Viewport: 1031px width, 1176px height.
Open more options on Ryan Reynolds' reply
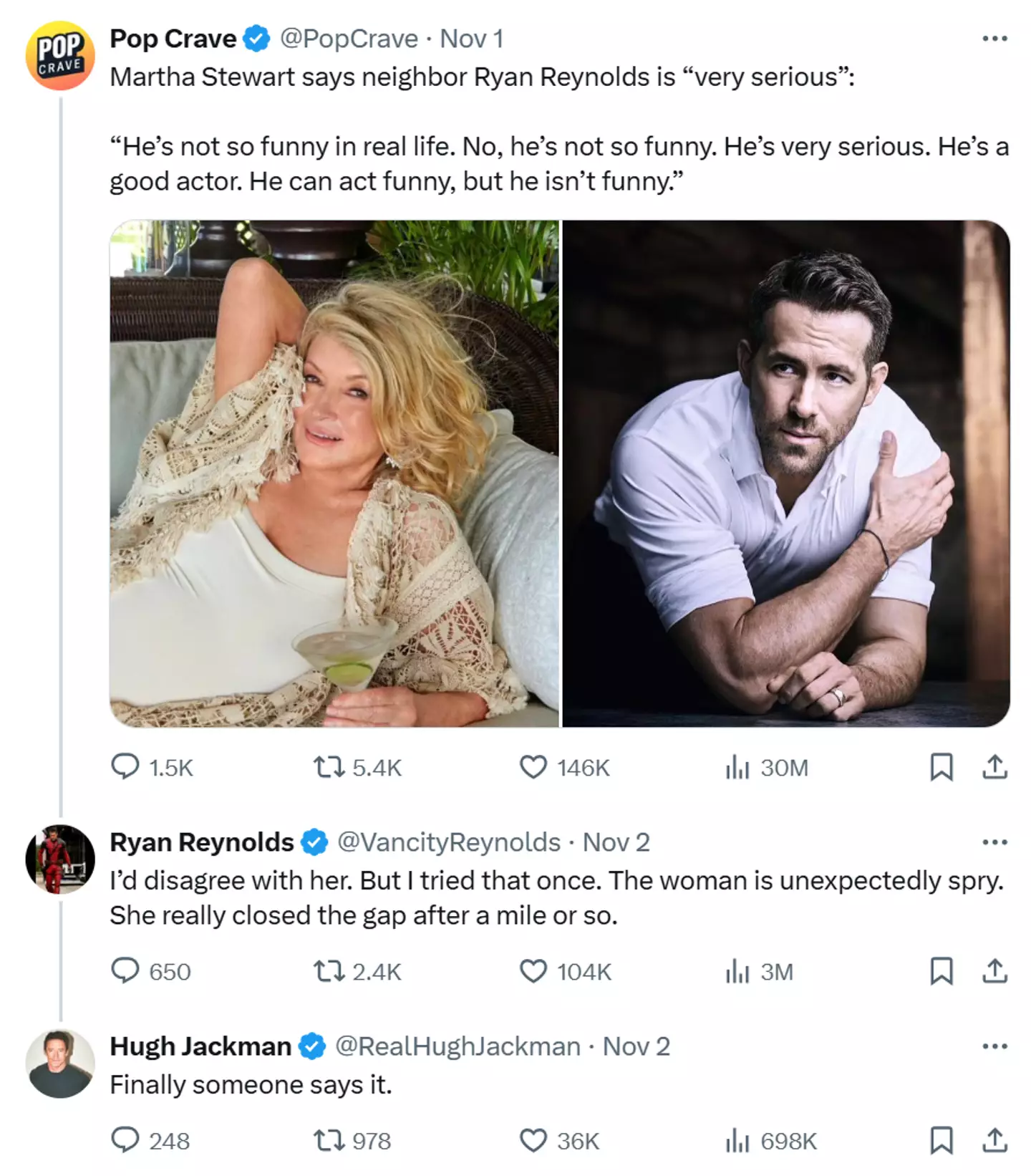[x=994, y=842]
